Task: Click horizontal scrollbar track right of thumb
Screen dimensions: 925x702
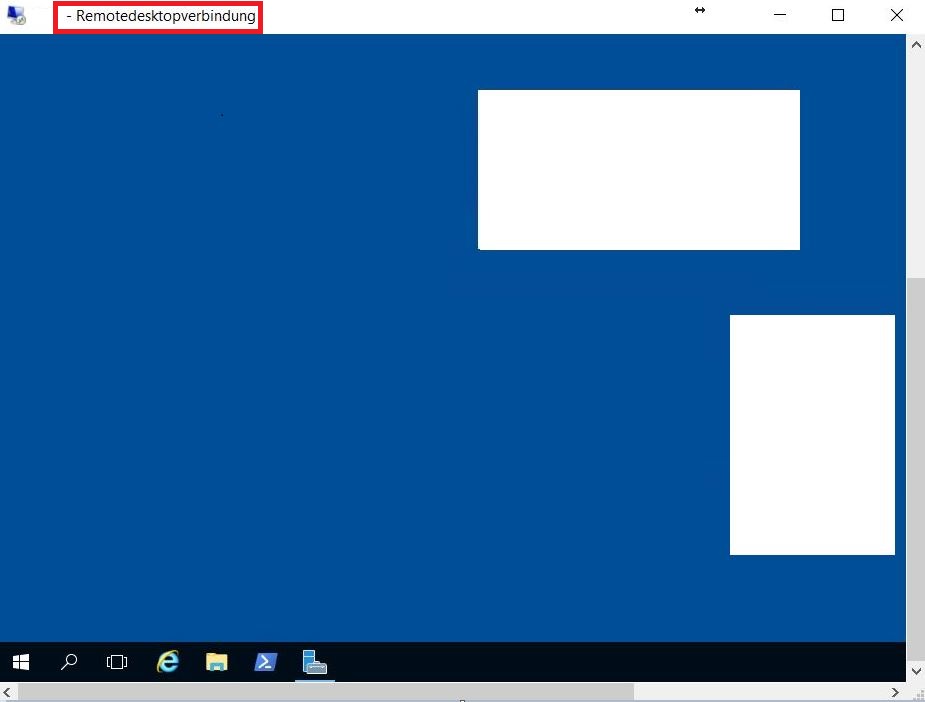Action: tap(760, 692)
